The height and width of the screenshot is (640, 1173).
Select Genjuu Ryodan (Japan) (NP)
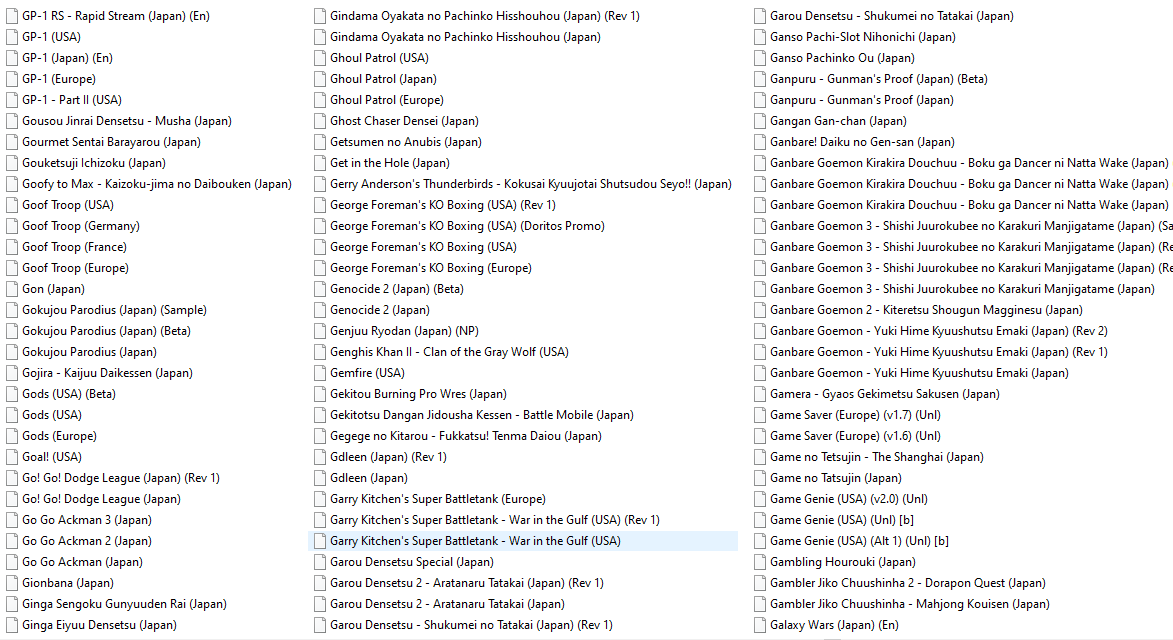coord(405,330)
